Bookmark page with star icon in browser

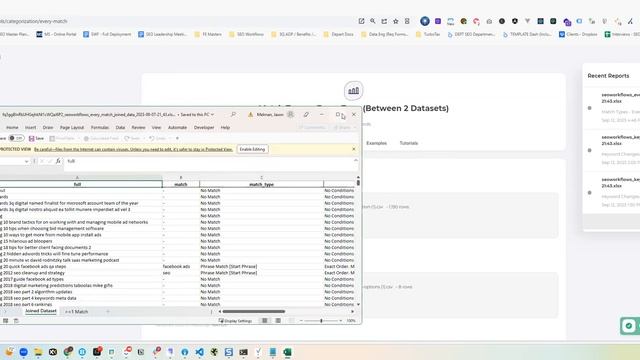click(x=396, y=21)
